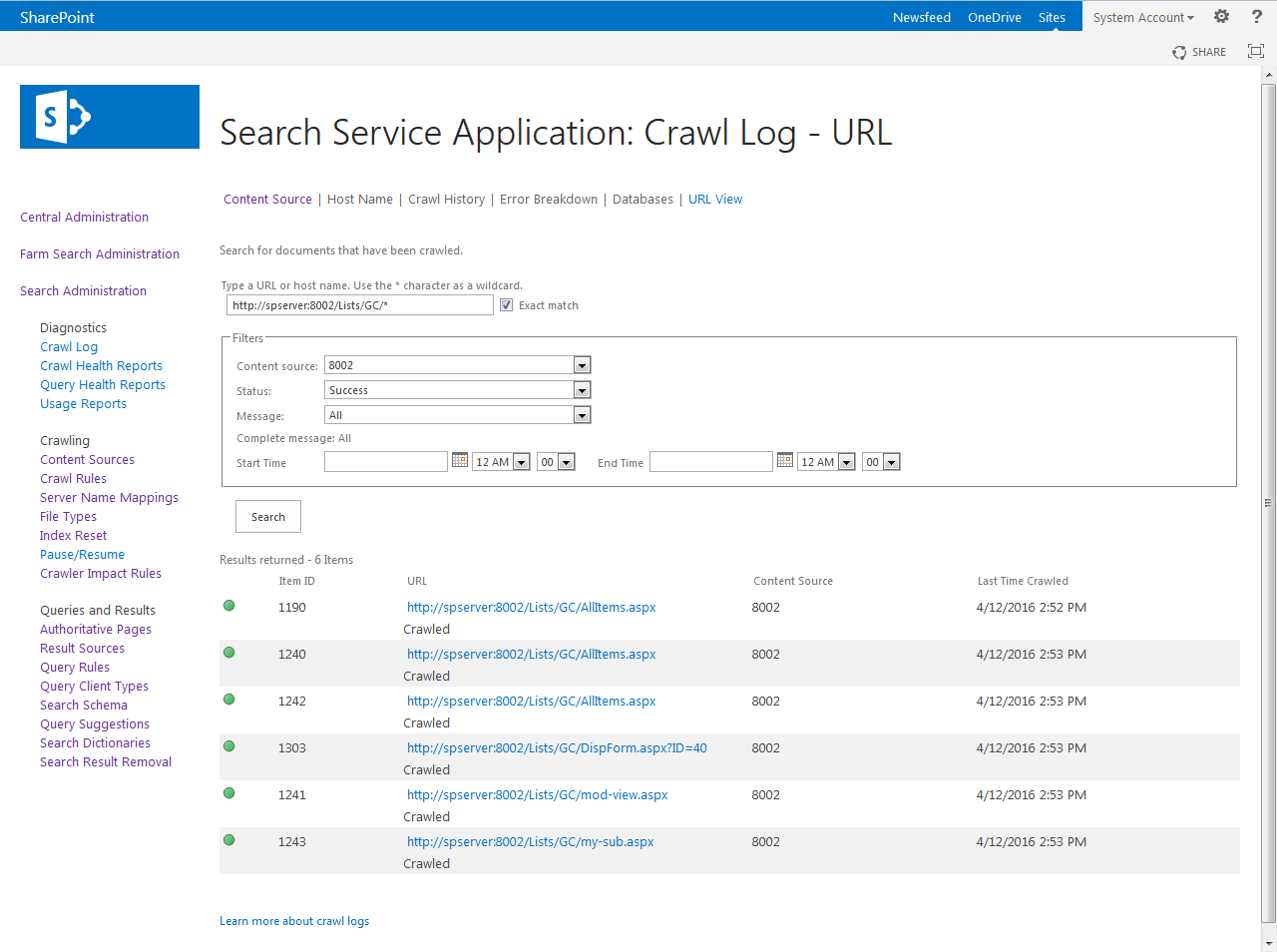The image size is (1277, 952).
Task: Toggle the Exact match checkbox
Action: [x=507, y=305]
